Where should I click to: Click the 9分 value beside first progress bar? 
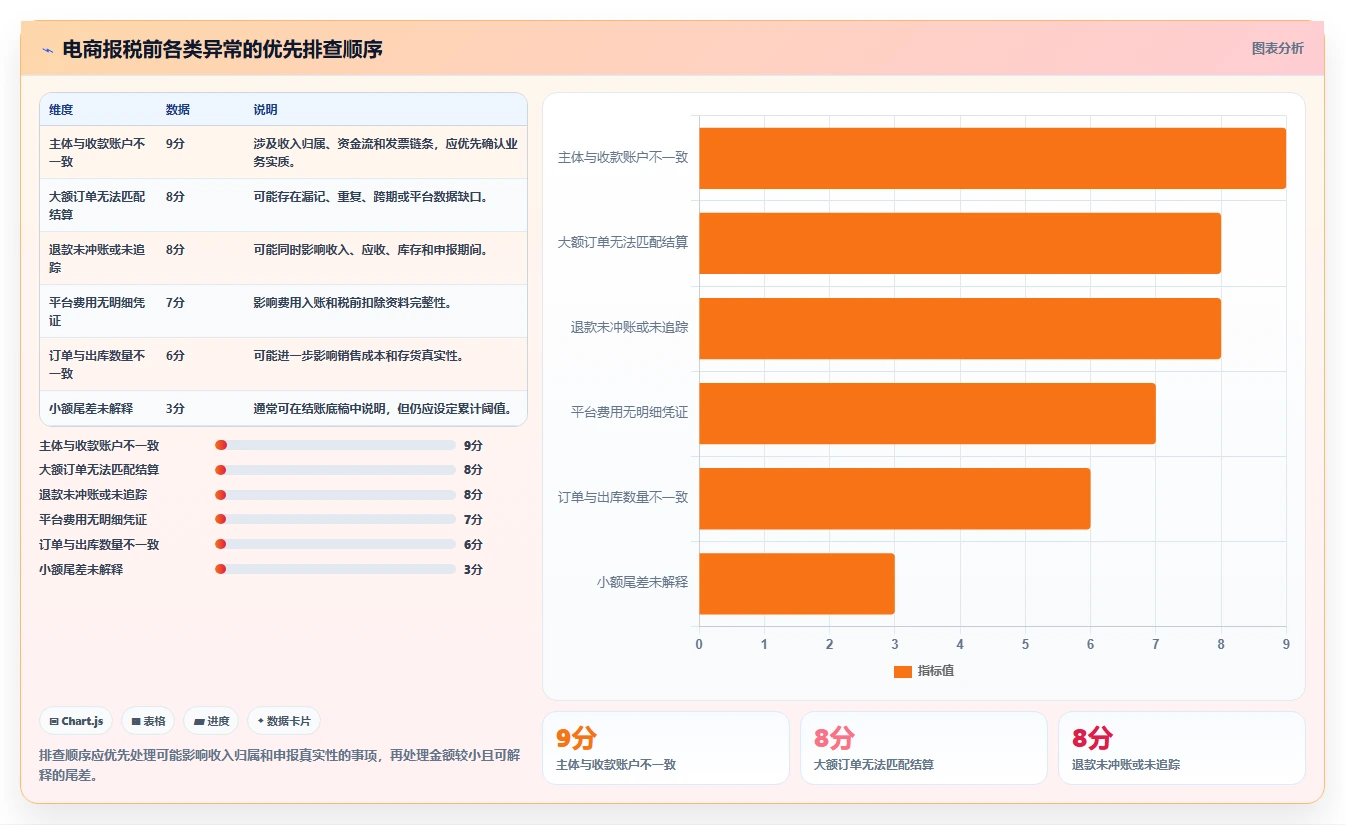point(473,446)
